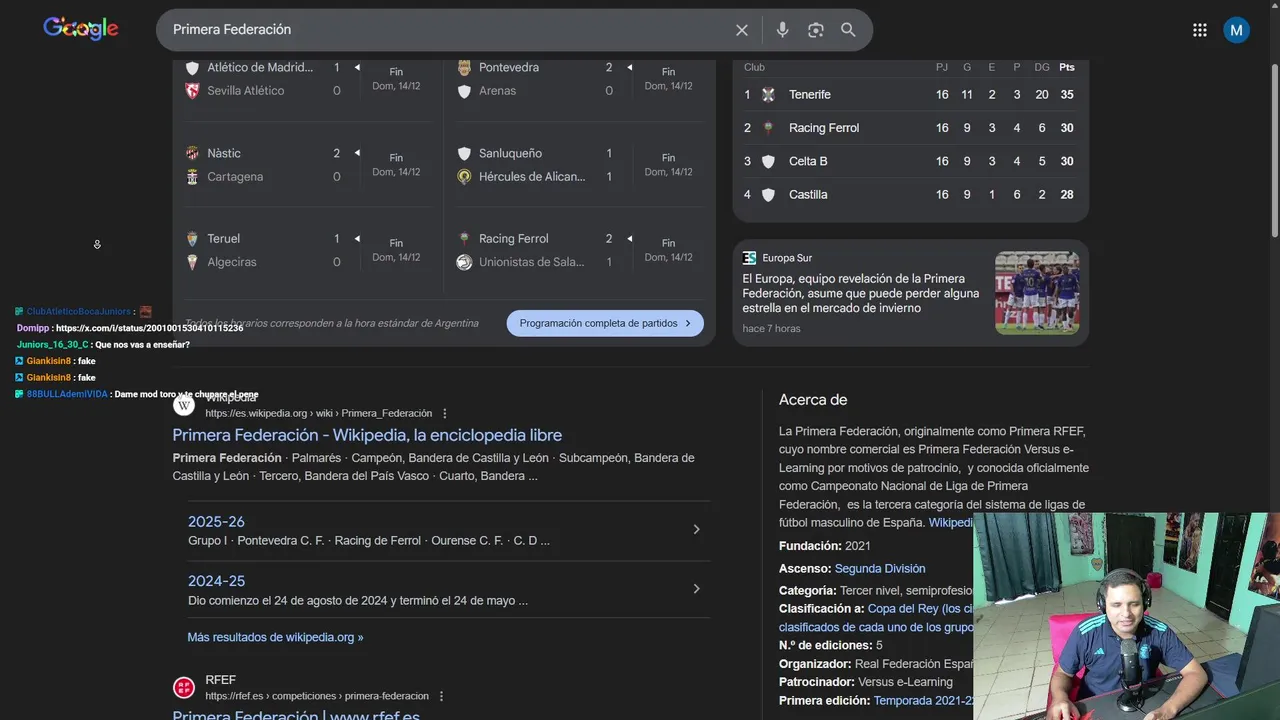Click the Nàstic team crest
This screenshot has height=720, width=1280.
point(192,153)
